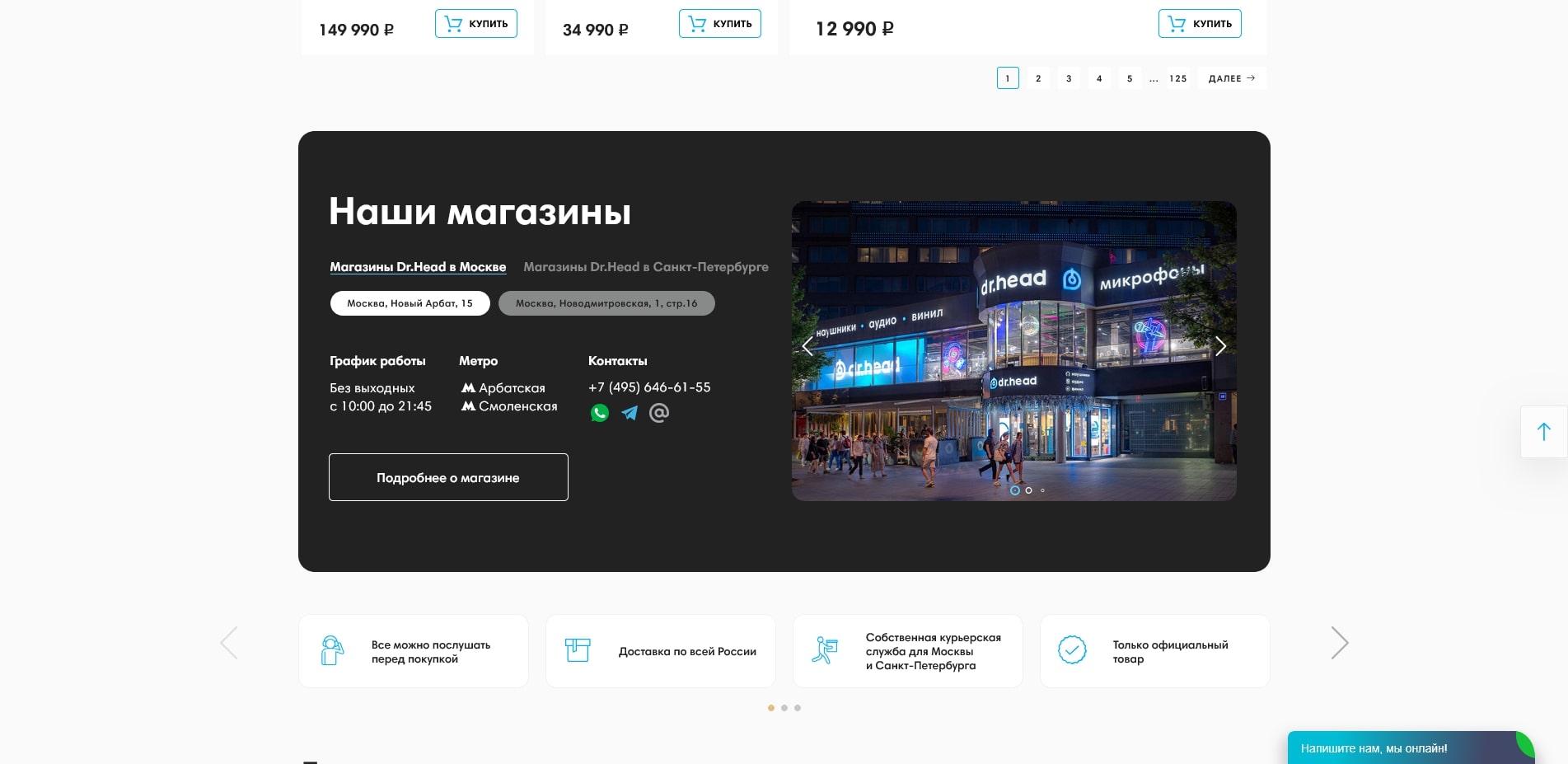Click the Подробнее о магазине button
Image resolution: width=1568 pixels, height=764 pixels.
click(x=448, y=477)
